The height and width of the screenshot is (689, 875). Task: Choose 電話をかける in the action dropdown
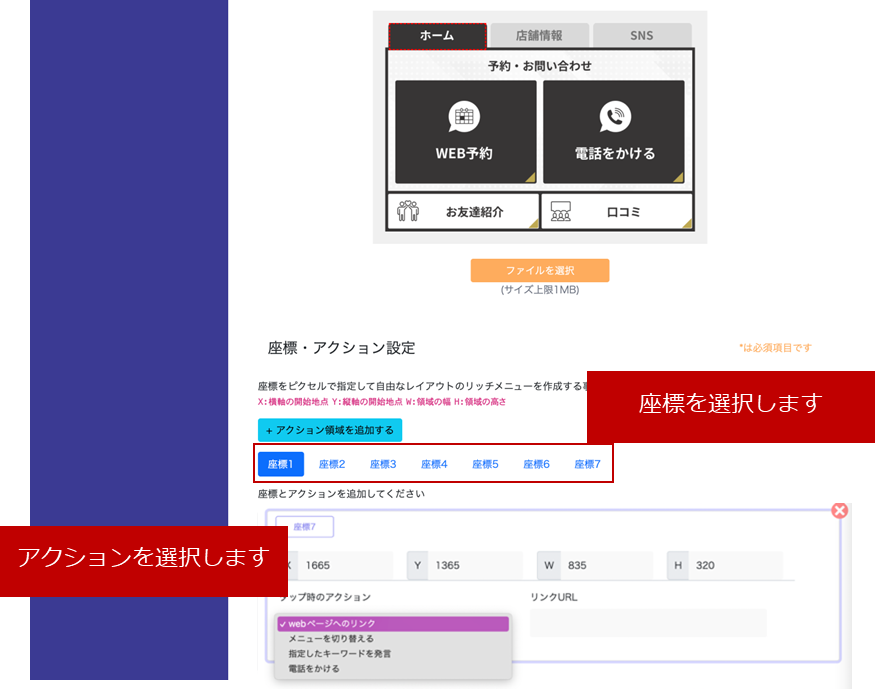click(314, 669)
